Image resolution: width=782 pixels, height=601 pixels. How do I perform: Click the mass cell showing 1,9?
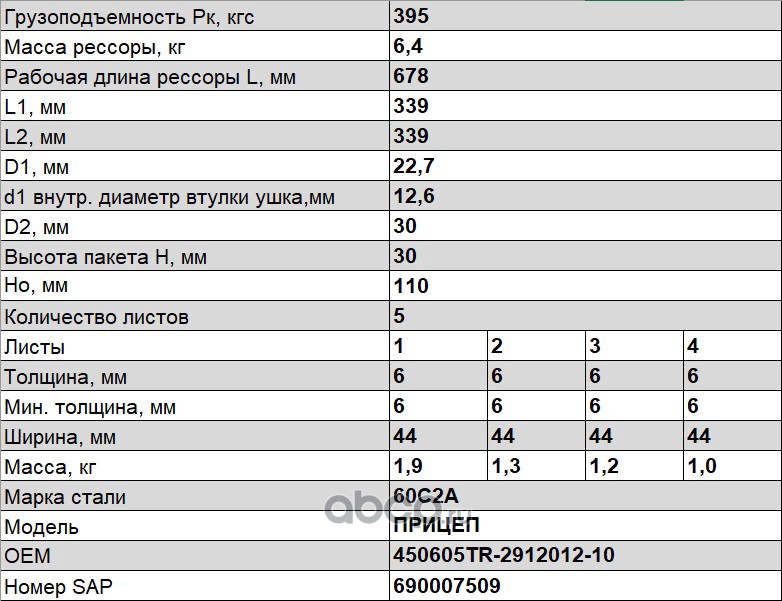(x=407, y=466)
